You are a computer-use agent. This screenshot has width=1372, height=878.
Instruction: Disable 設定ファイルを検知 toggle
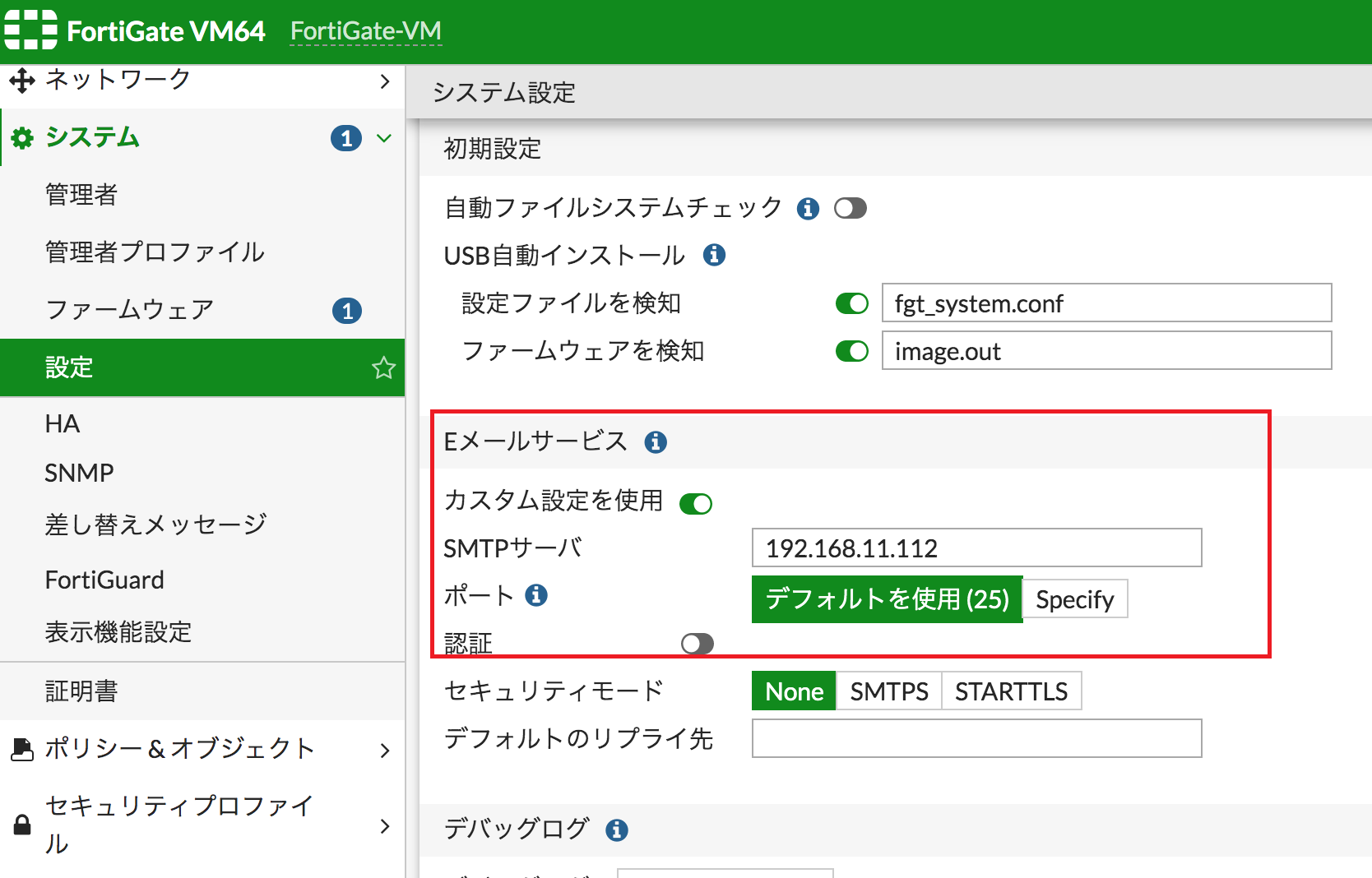[852, 304]
